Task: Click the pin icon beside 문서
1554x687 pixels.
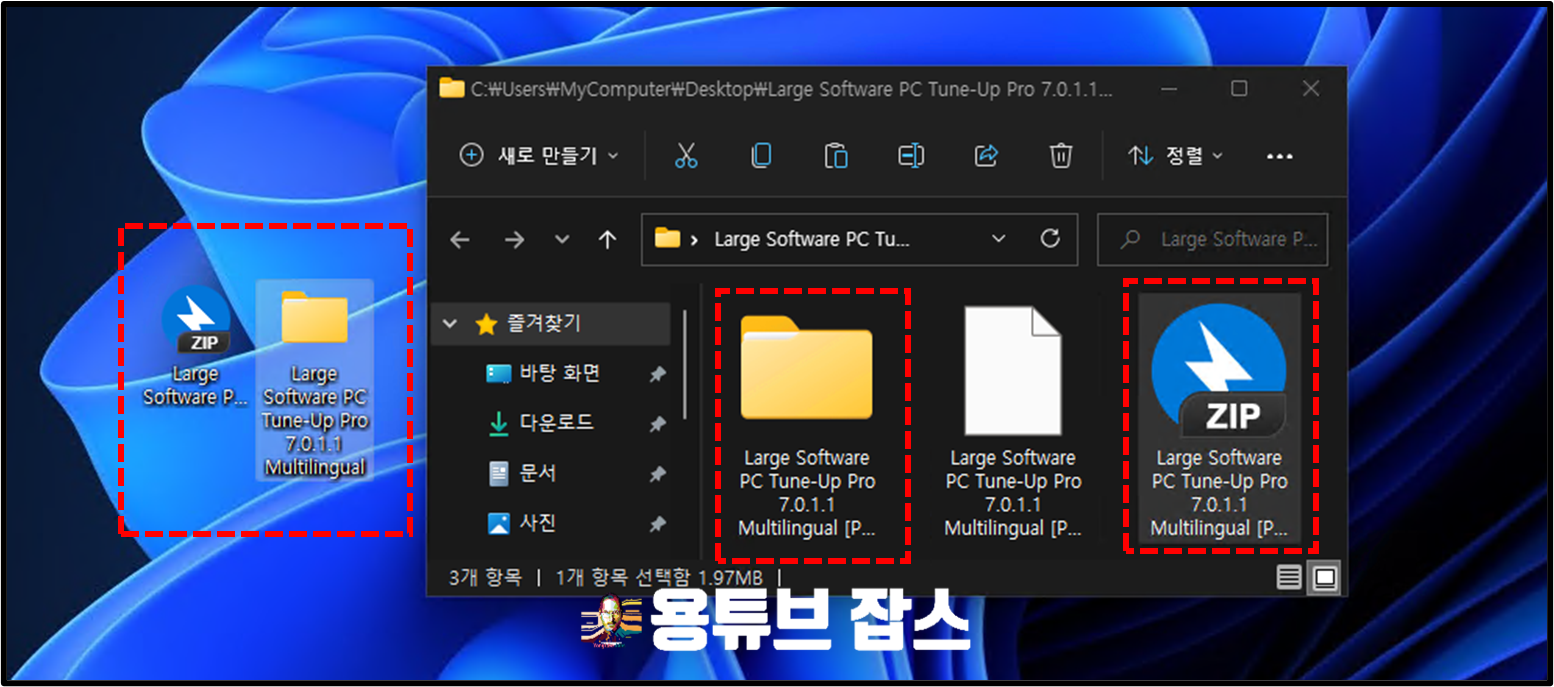Action: (657, 473)
